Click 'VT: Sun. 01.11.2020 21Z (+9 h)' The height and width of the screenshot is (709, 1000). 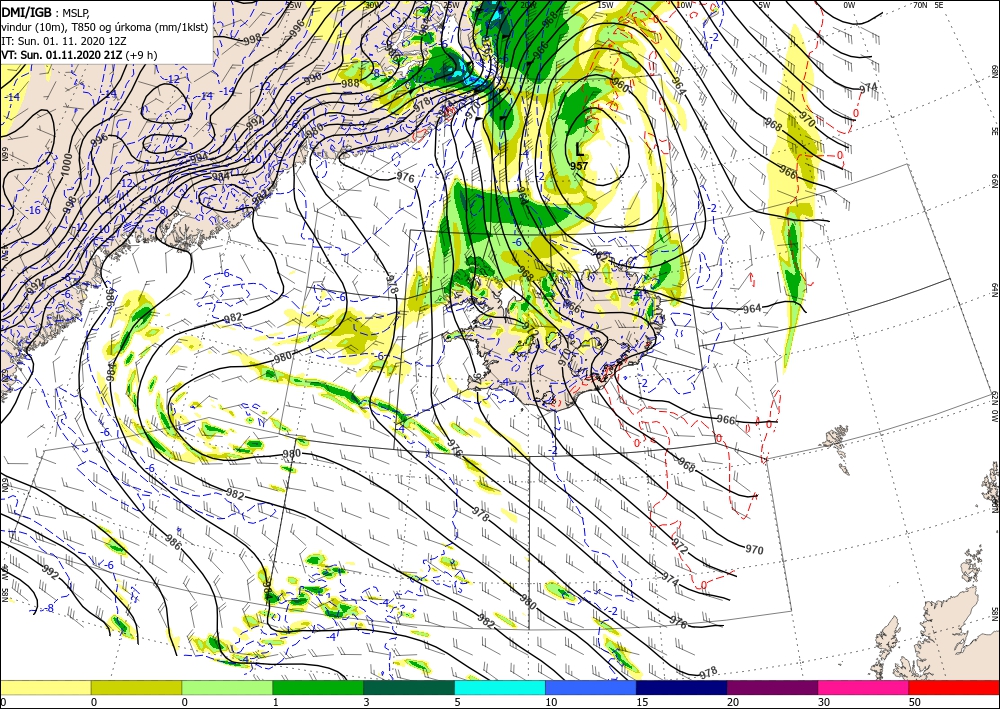click(79, 55)
